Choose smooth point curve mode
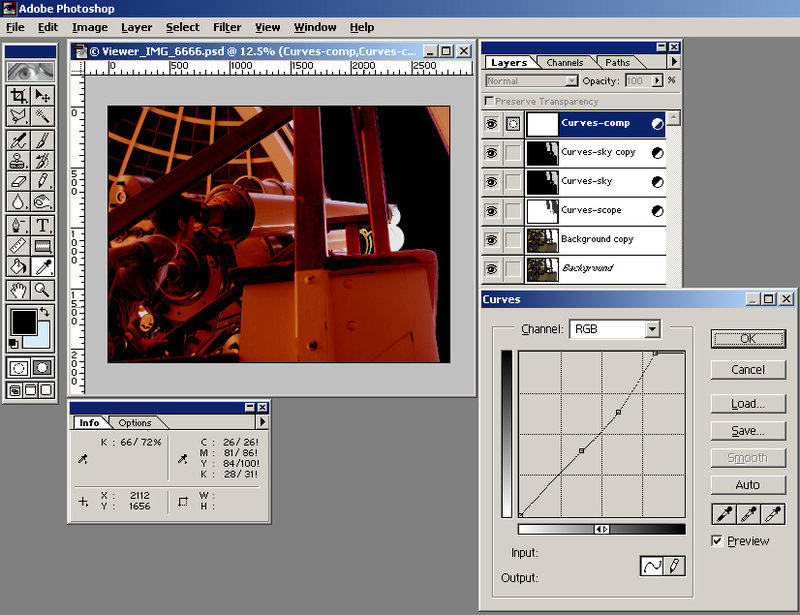Screen dimensions: 800x615 tap(652, 566)
